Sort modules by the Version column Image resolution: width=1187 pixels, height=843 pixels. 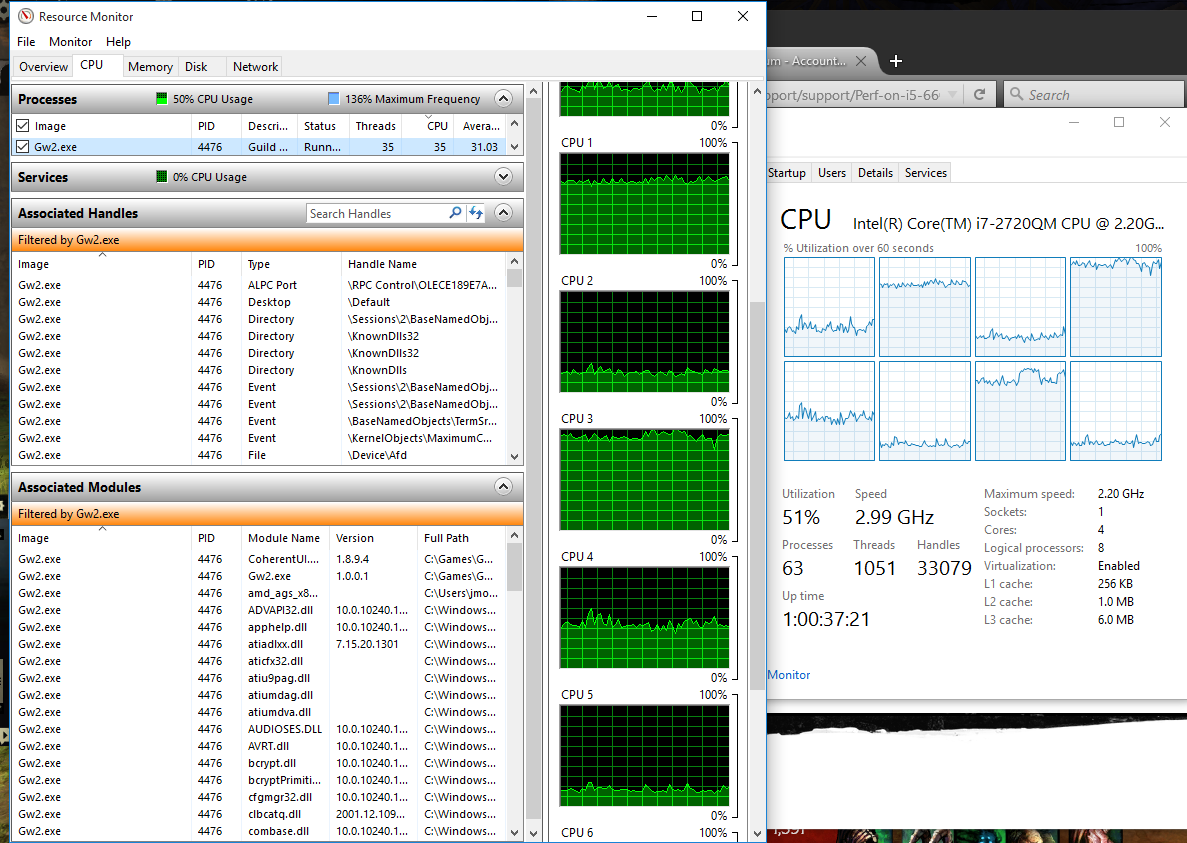pos(374,538)
